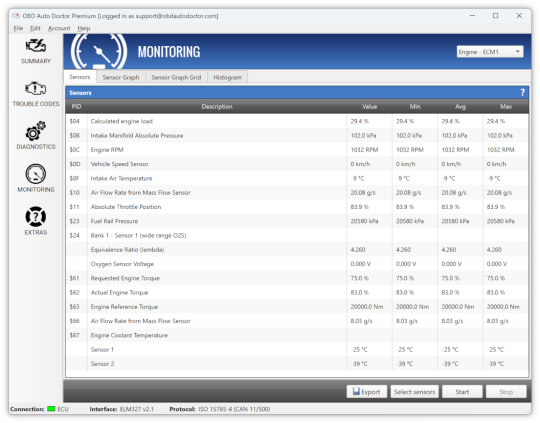Switch to the Sensor Graph tab
Image resolution: width=540 pixels, height=423 pixels.
(121, 78)
